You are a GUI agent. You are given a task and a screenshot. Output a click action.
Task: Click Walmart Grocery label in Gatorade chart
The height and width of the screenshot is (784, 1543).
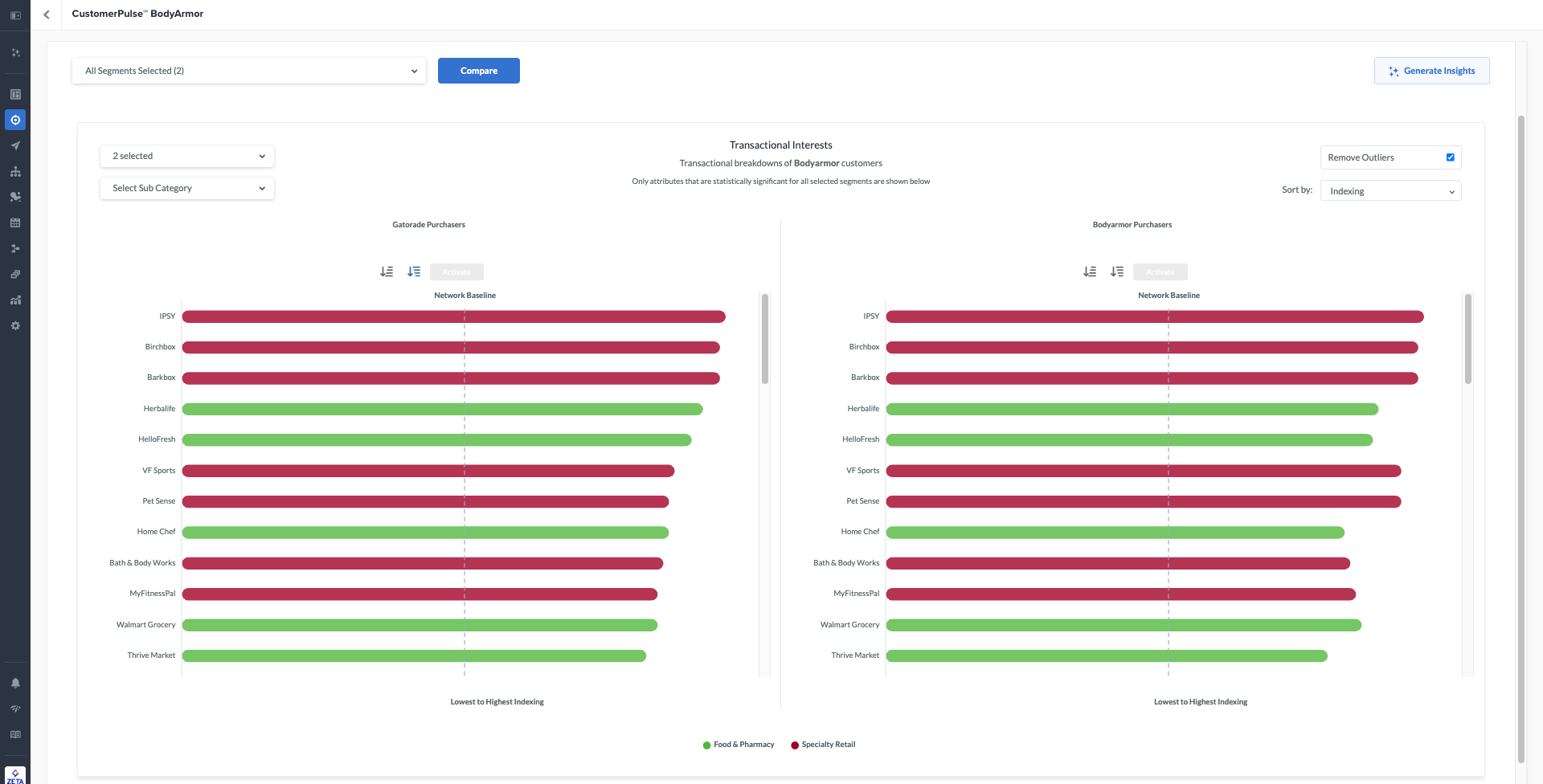(x=145, y=625)
